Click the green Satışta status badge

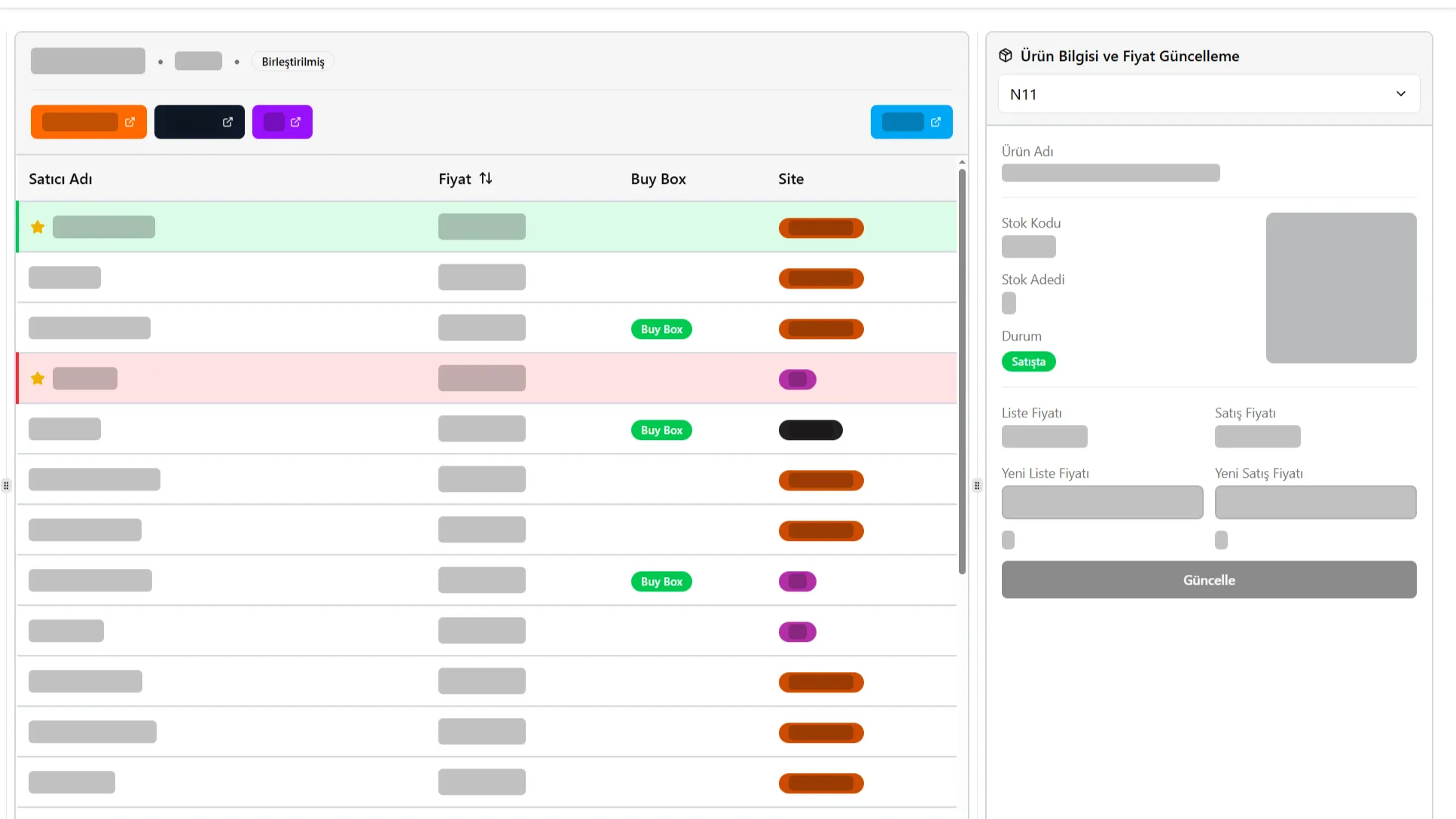coord(1028,362)
